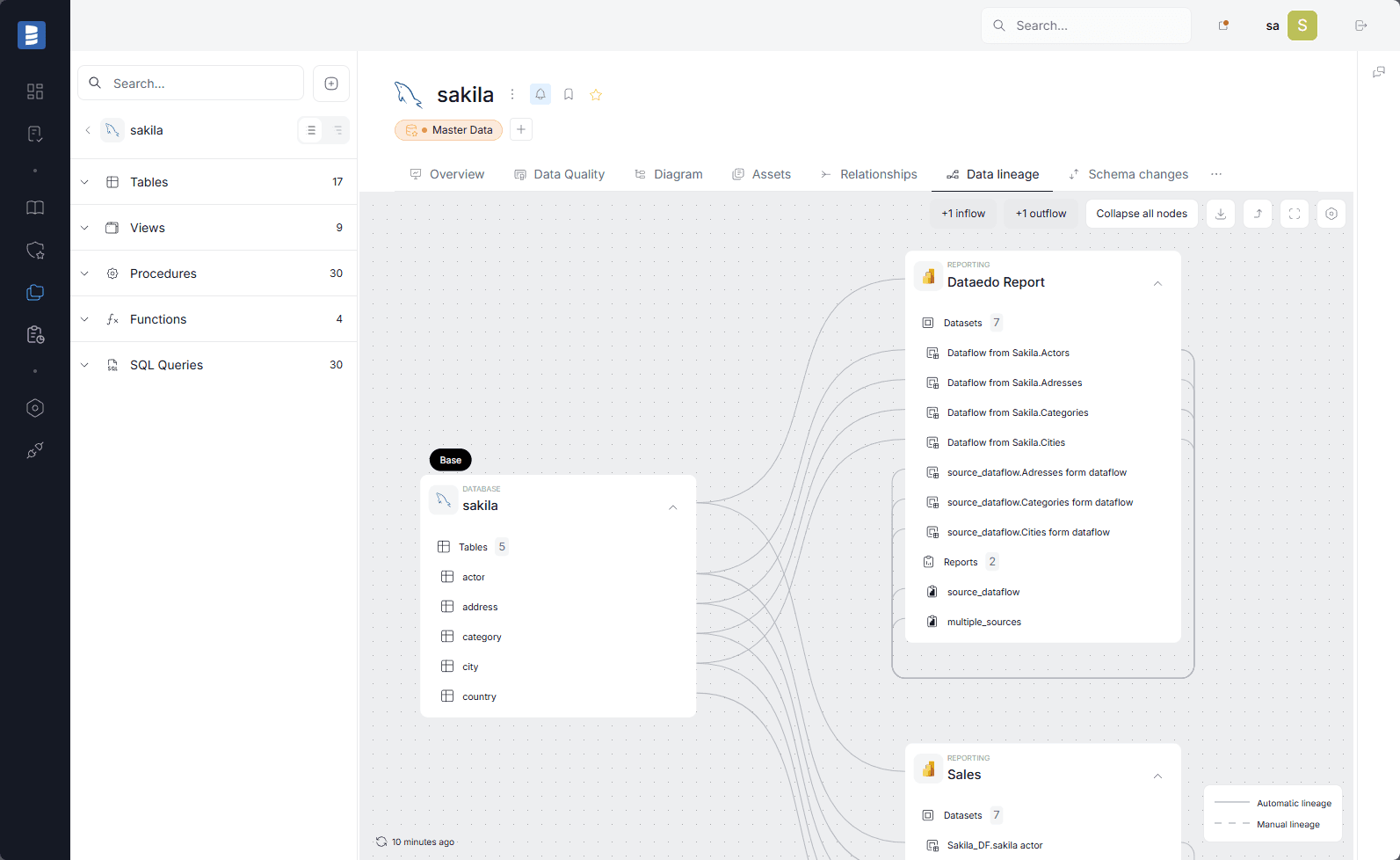Open lineage view settings hexagon icon
This screenshot has height=860, width=1400.
tap(1331, 214)
